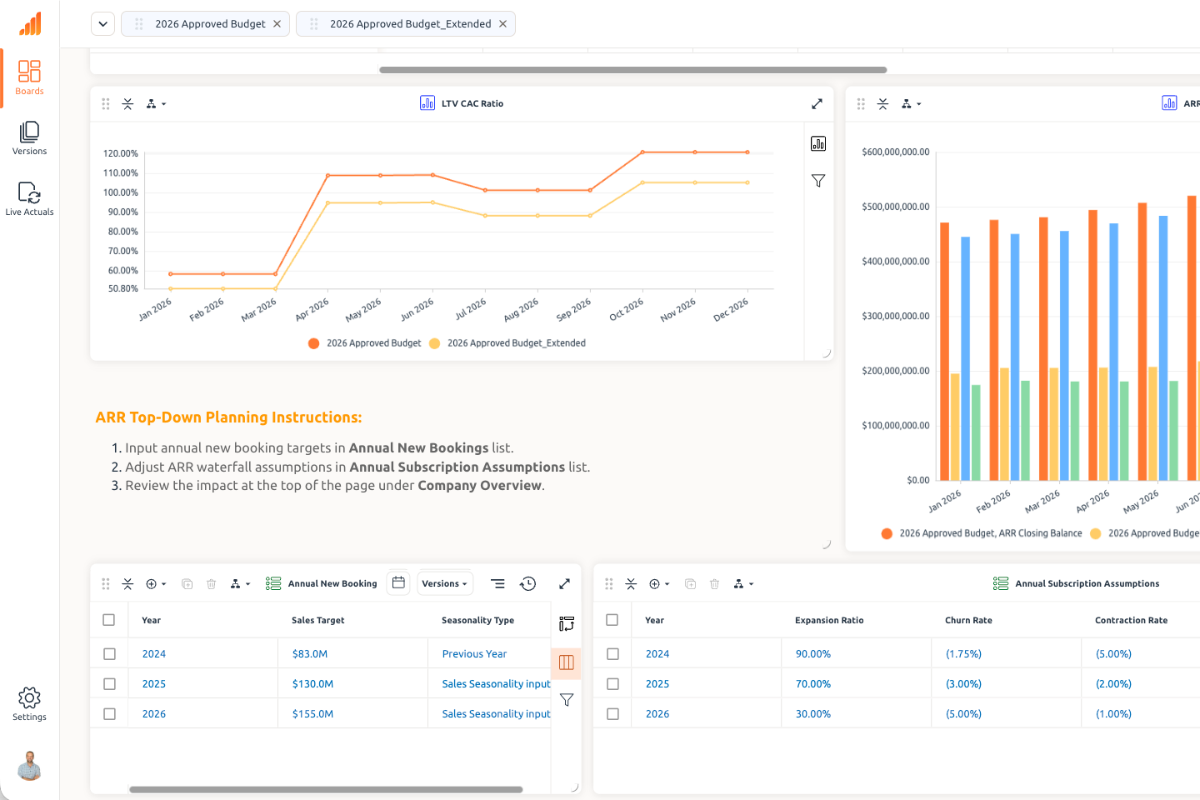
Task: Check the 2024 row in Annual Subscription Assumptions
Action: pos(613,653)
